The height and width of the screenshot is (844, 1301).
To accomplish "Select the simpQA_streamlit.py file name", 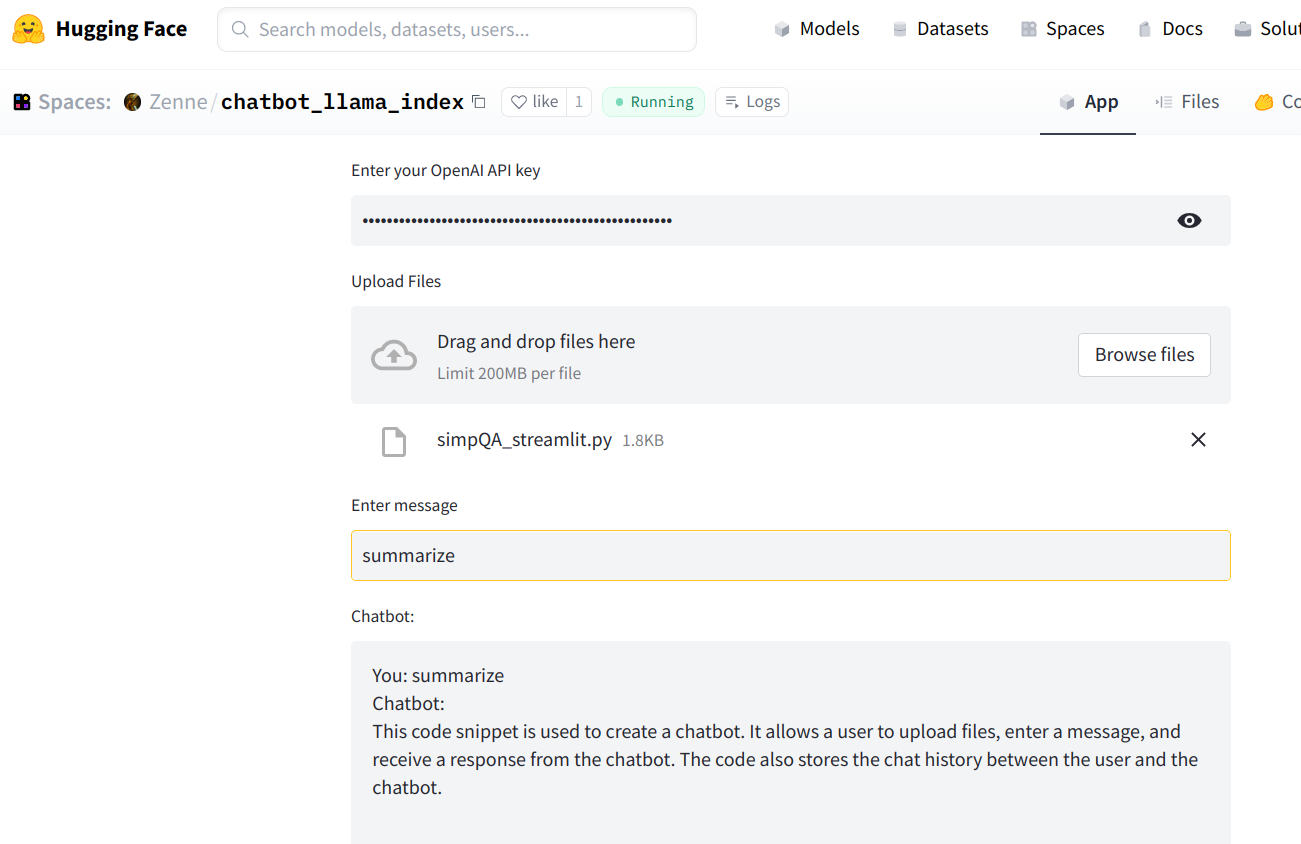I will pyautogui.click(x=524, y=440).
